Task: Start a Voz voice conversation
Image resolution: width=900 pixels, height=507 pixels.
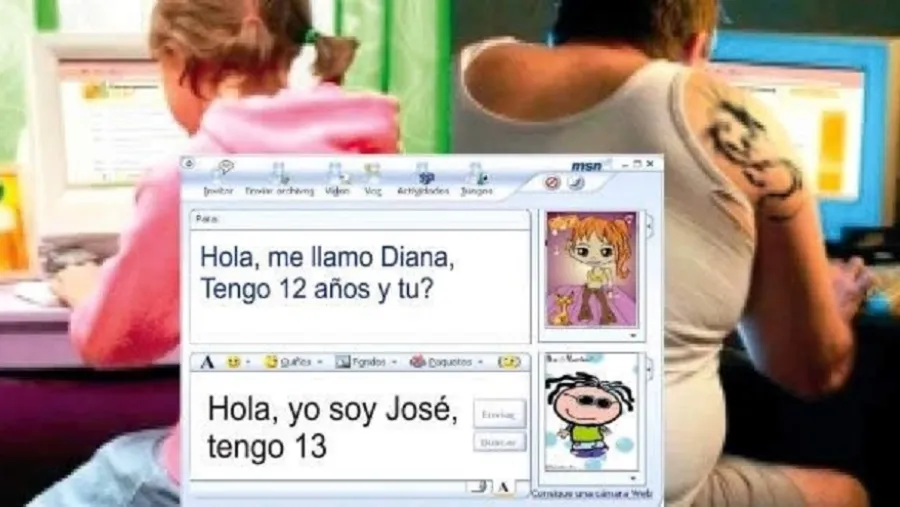Action: [373, 179]
